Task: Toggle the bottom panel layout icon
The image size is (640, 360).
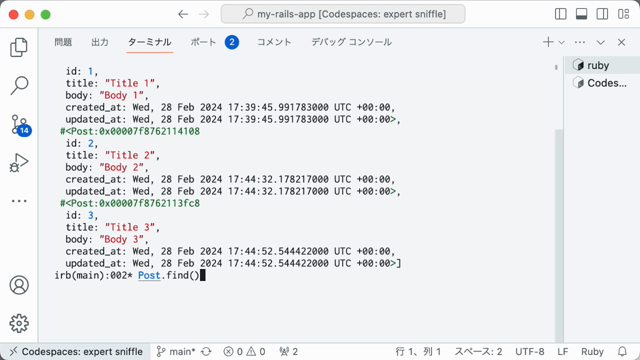Action: click(581, 14)
